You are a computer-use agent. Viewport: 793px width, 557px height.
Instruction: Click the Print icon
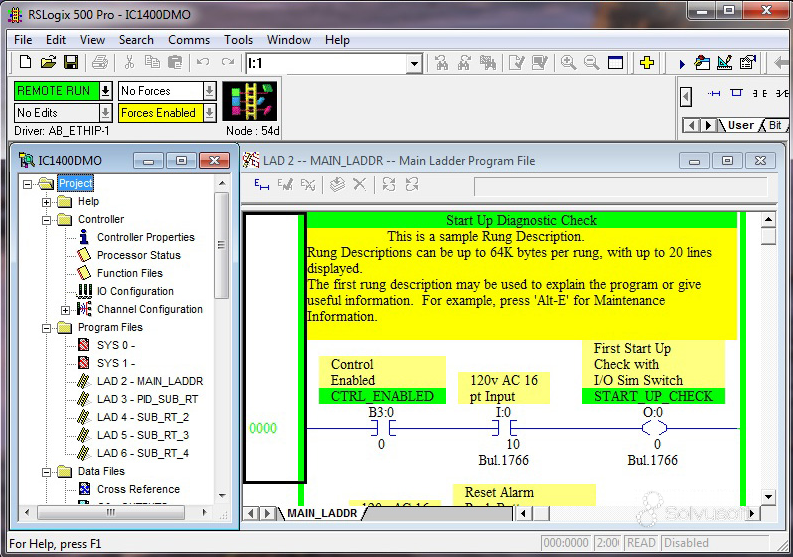(x=100, y=63)
